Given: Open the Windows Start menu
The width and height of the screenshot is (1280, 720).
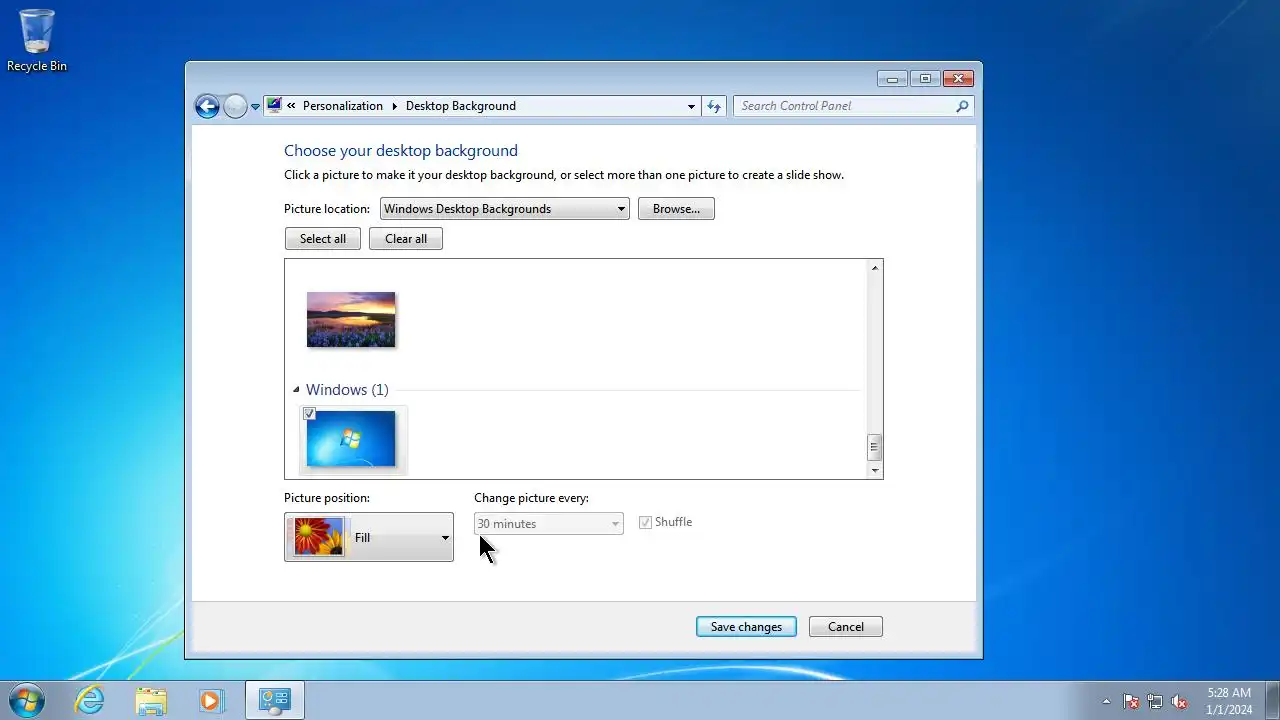Looking at the screenshot, I should [x=27, y=700].
